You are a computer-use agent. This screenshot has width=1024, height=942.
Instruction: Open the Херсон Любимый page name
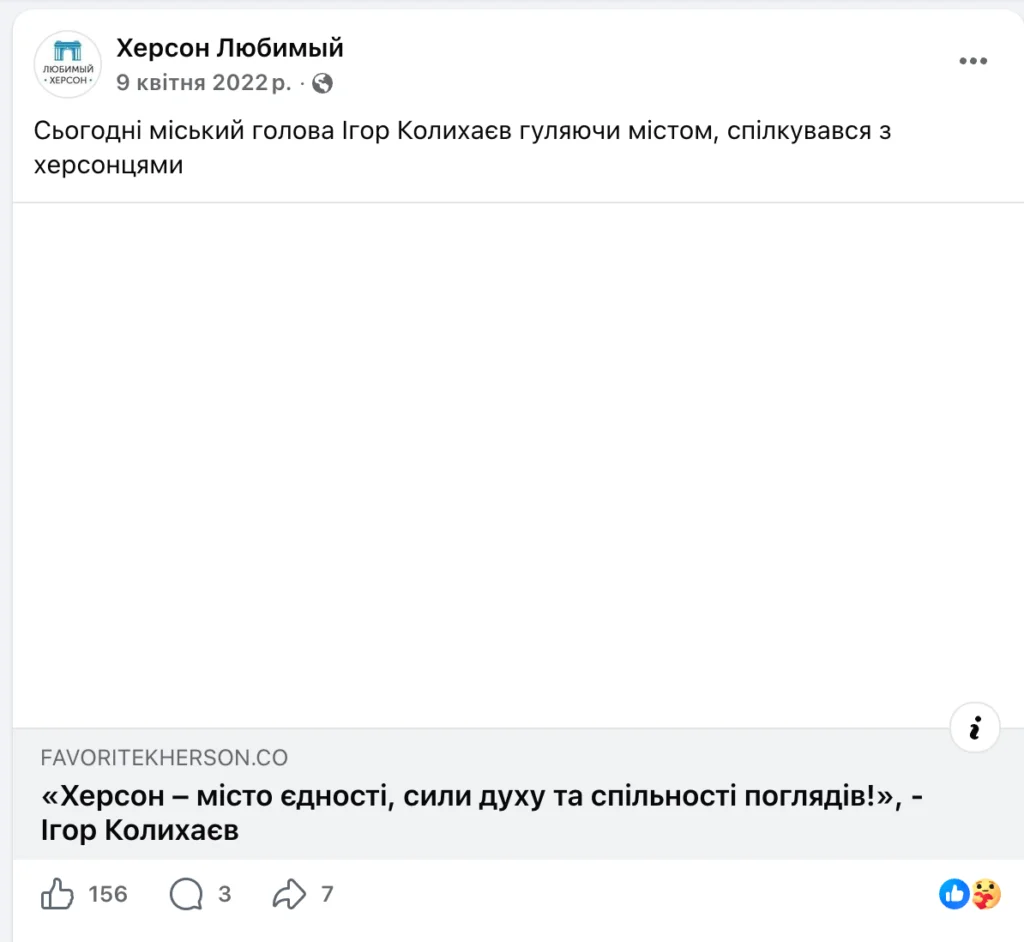coord(230,48)
